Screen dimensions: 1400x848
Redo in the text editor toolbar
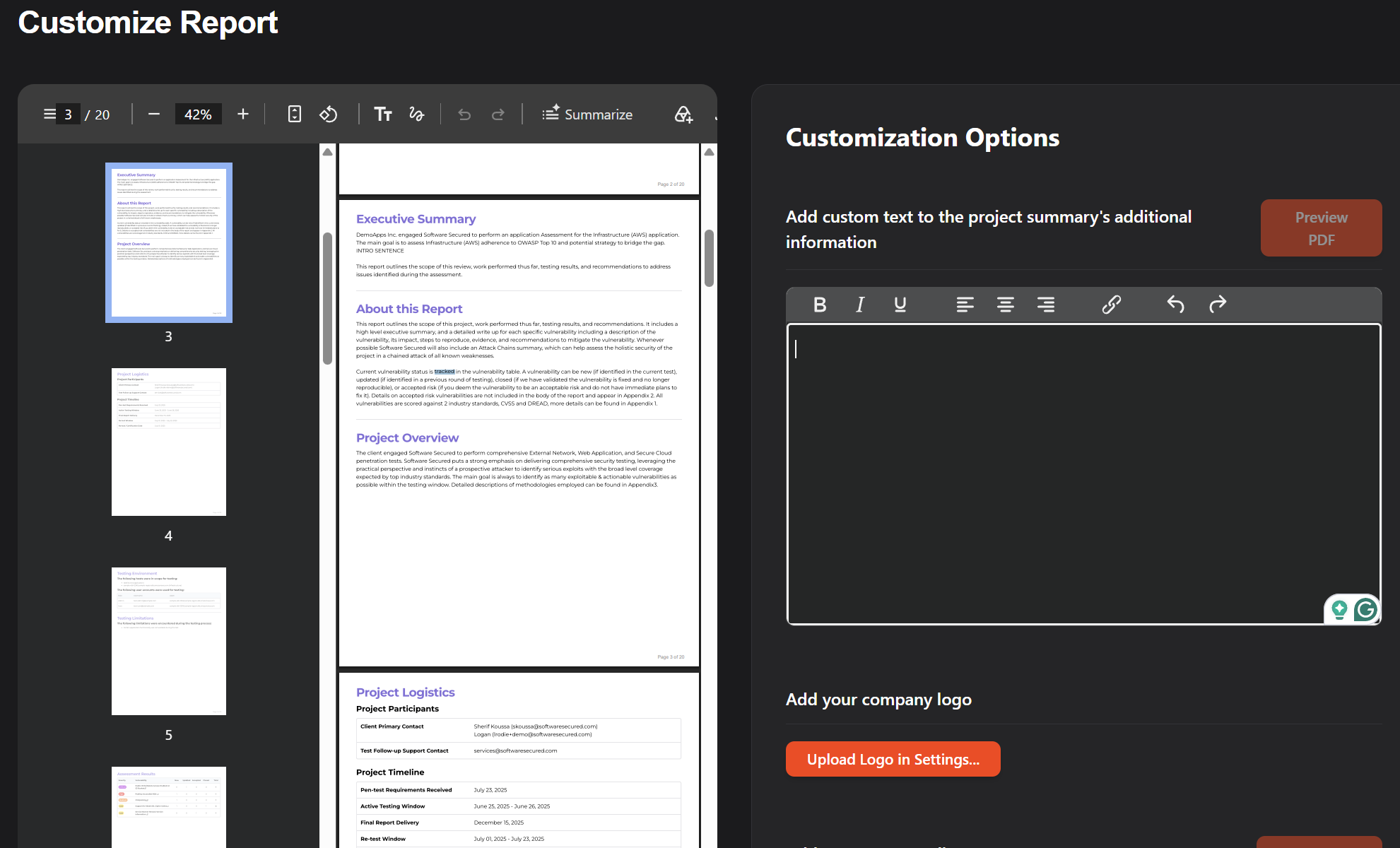tap(1218, 305)
